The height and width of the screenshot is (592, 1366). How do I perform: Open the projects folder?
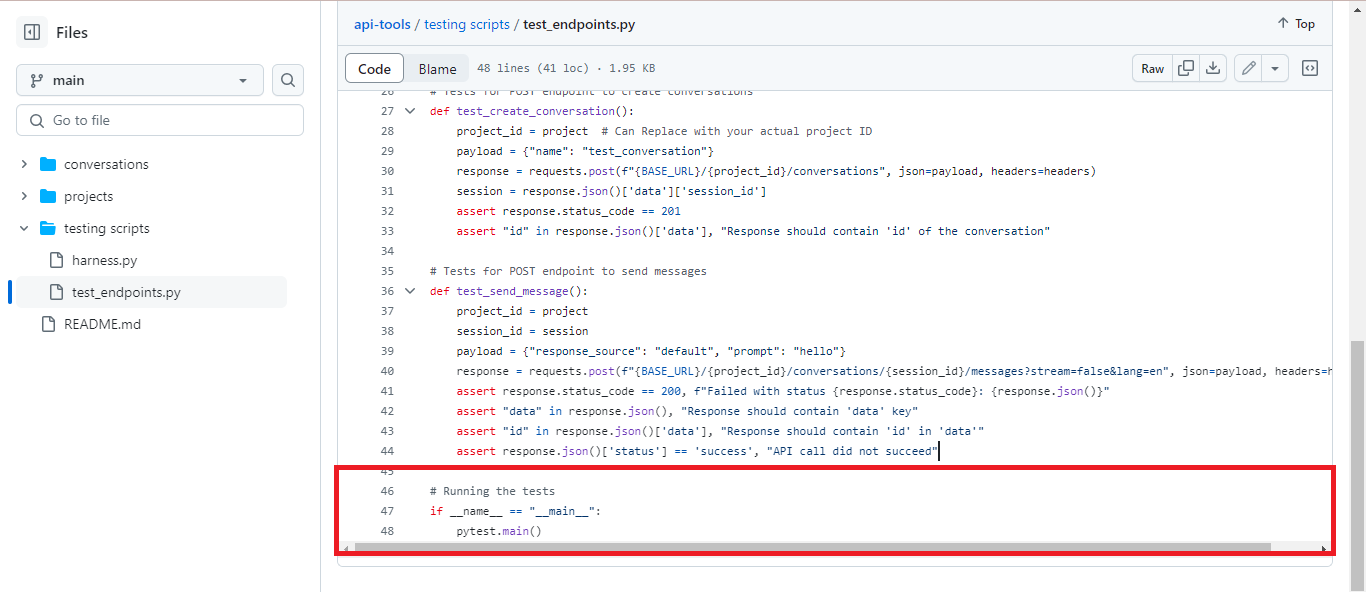(x=89, y=196)
